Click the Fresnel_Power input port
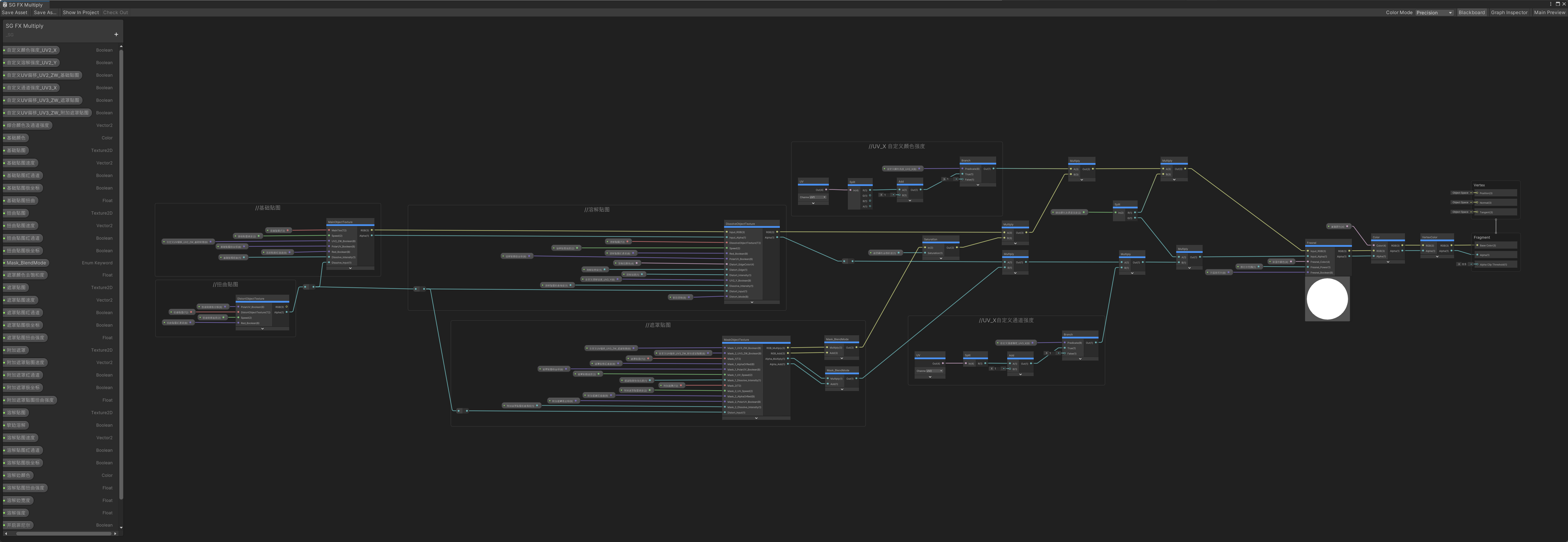The image size is (1568, 542). 1308,267
